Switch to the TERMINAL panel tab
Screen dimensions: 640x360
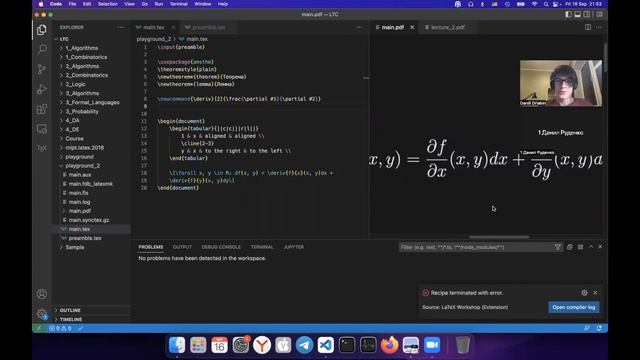262,247
